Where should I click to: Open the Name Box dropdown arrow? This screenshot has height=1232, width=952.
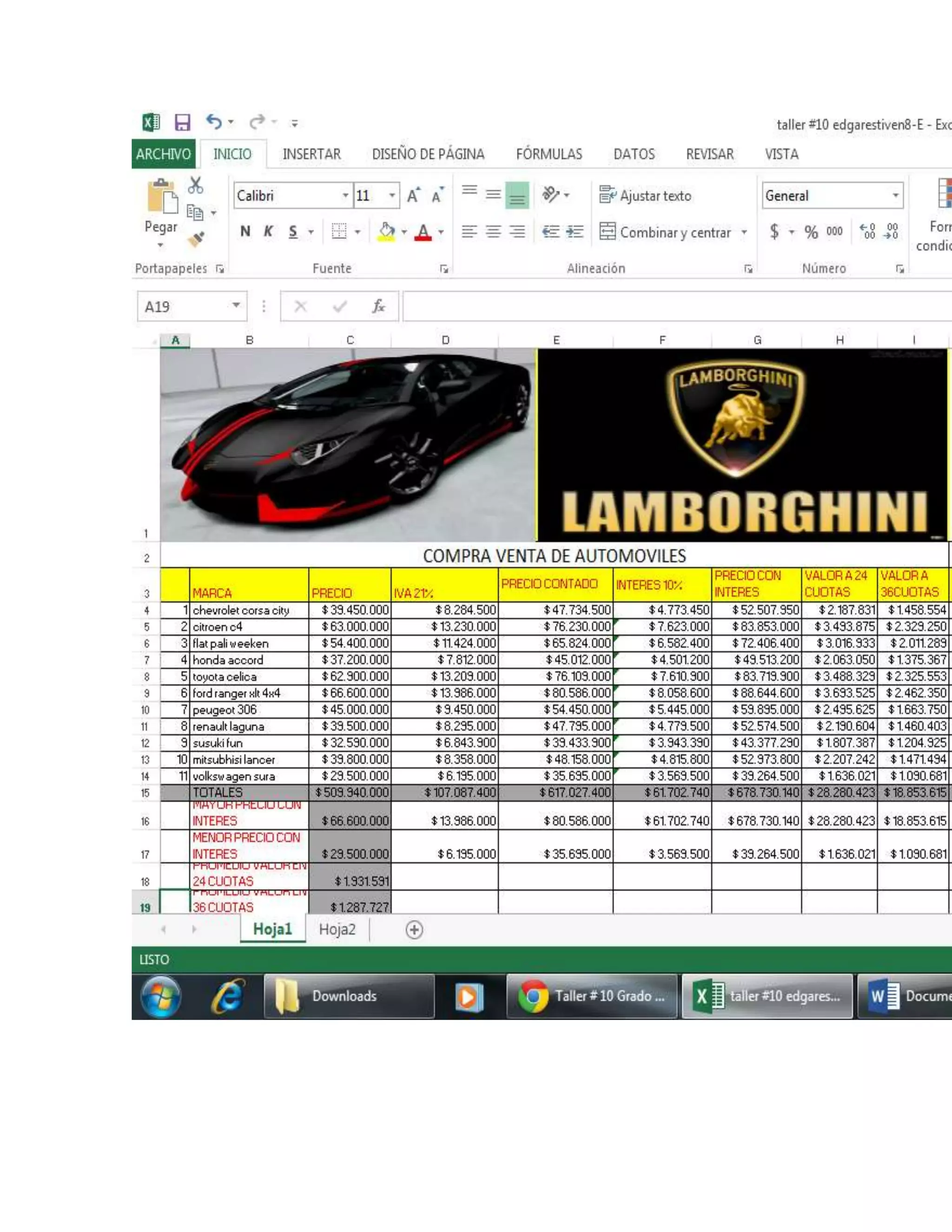(x=236, y=306)
